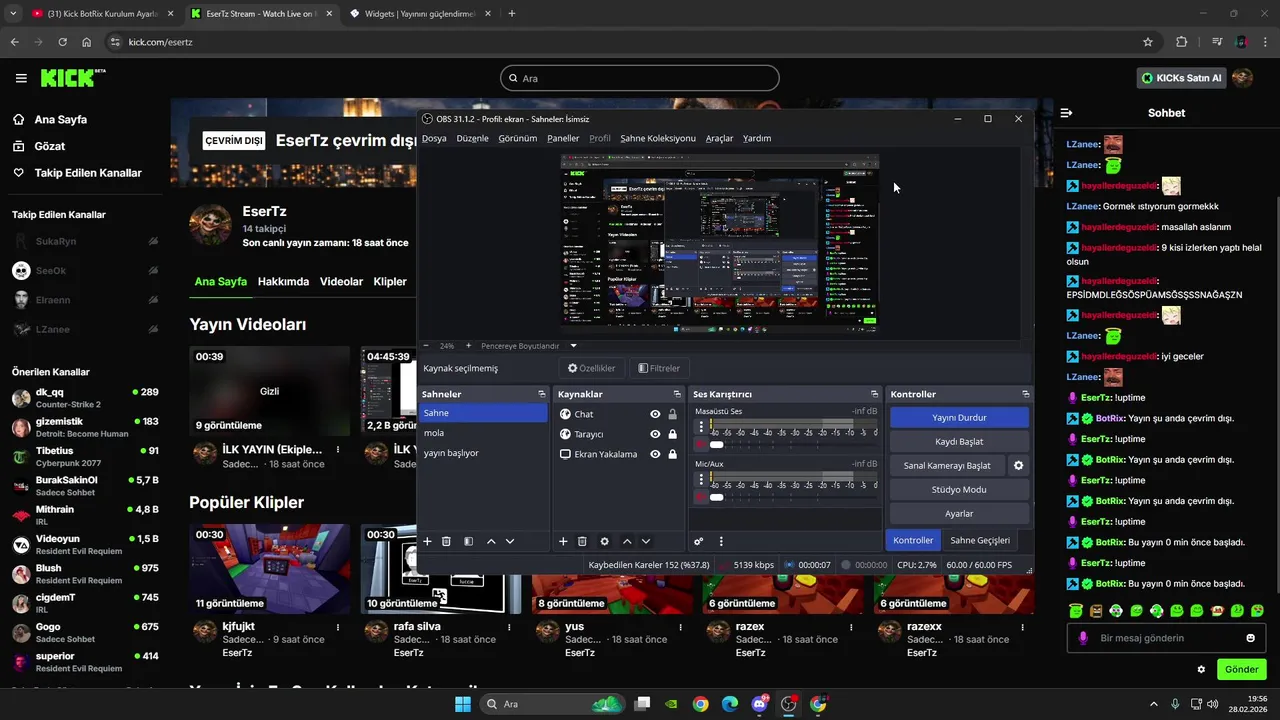
Task: Remove source with Kaynaklar trash icon
Action: (582, 541)
